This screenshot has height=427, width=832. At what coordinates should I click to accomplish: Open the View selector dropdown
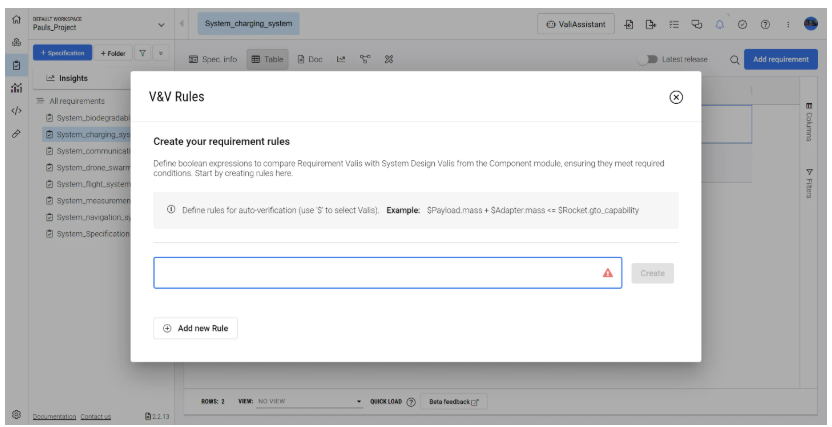310,402
